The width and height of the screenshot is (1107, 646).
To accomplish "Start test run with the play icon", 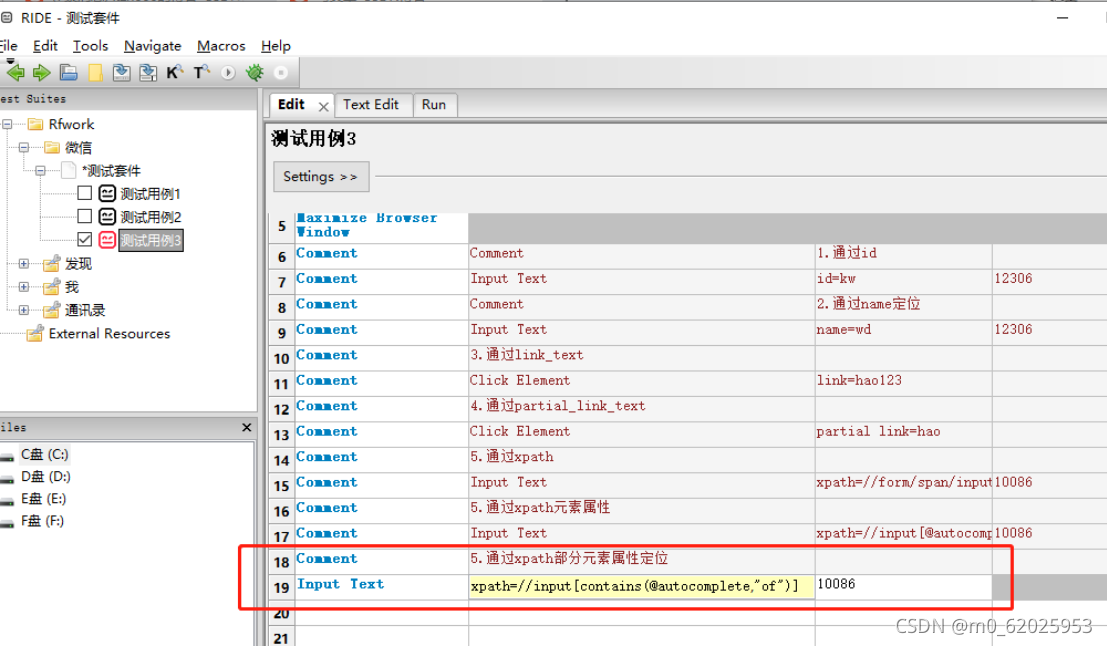I will [228, 71].
